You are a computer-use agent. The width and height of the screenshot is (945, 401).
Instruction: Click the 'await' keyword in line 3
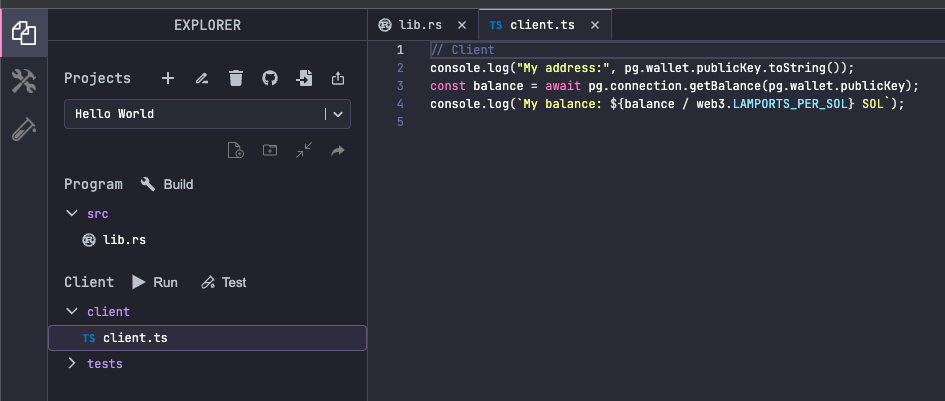563,86
